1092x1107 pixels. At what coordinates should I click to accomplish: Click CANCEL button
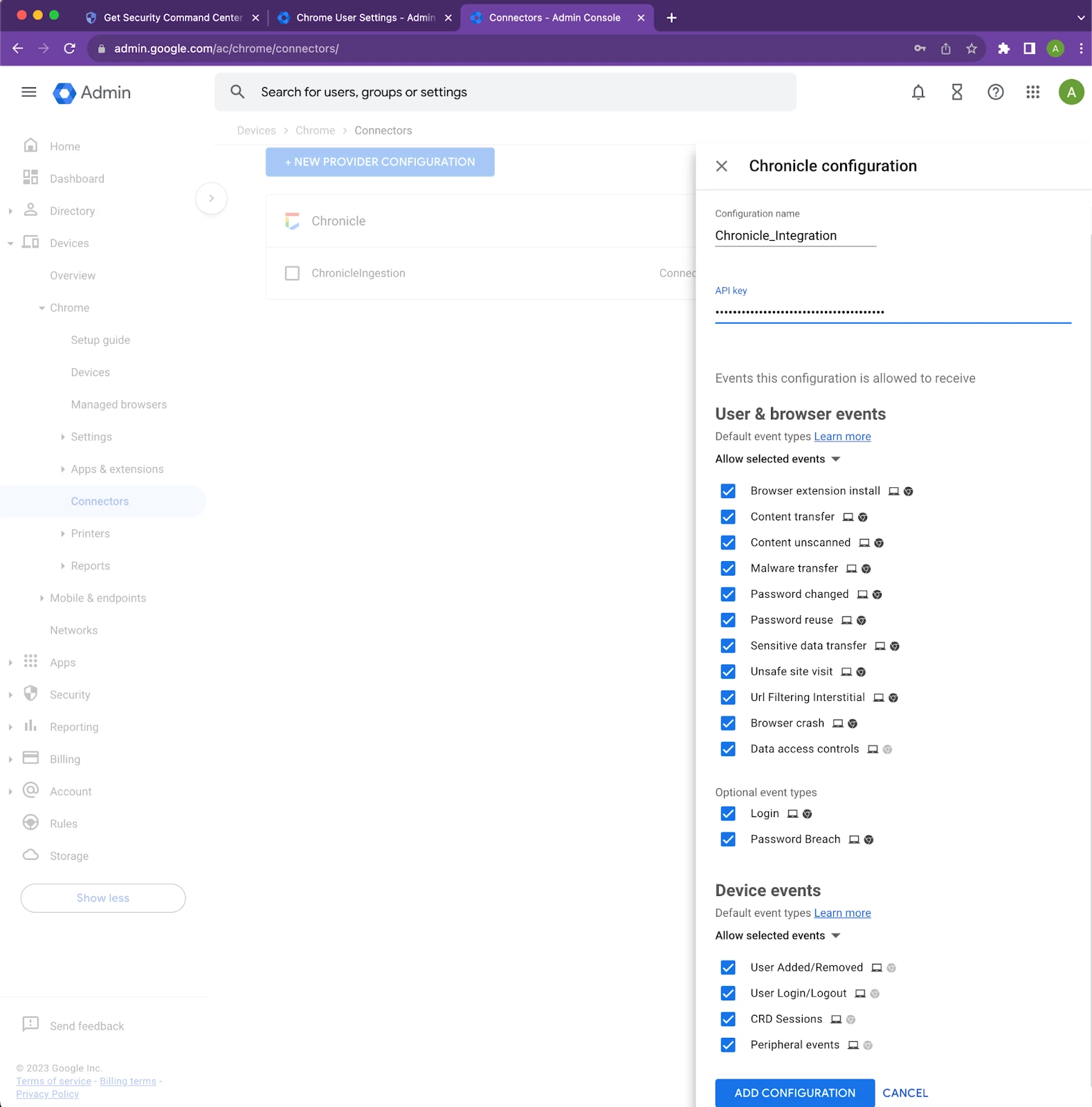point(905,1093)
